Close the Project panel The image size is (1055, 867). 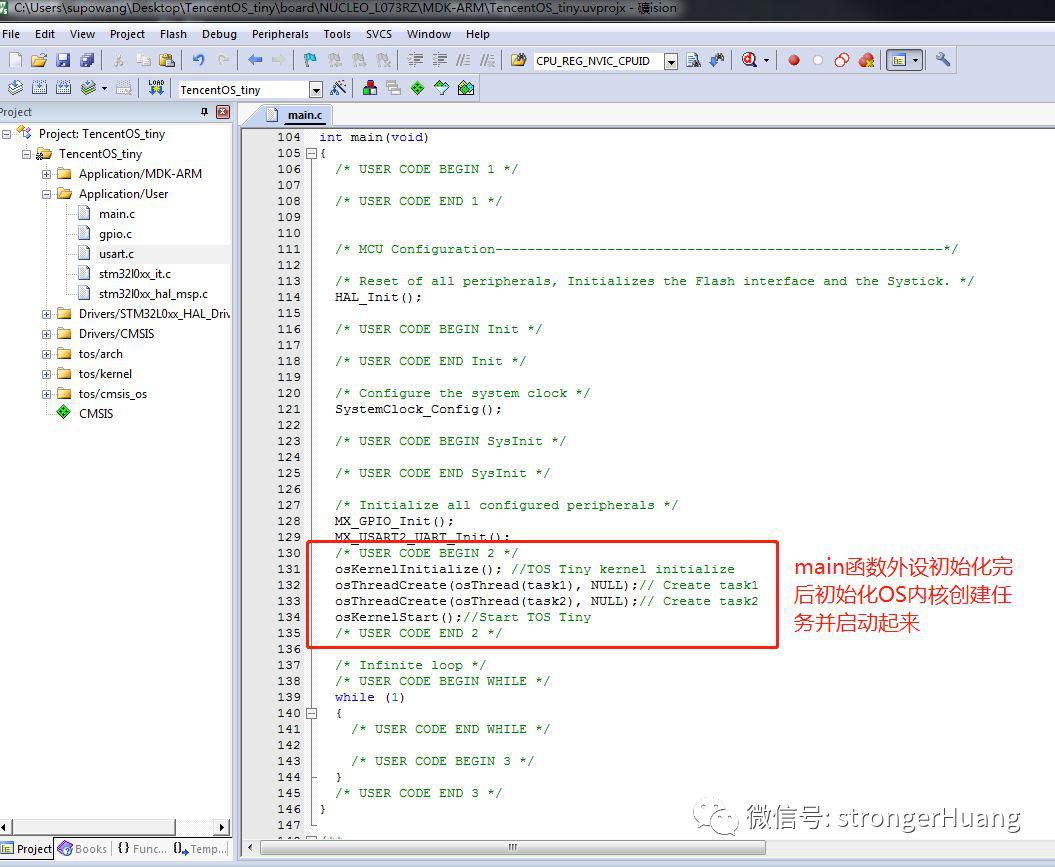pyautogui.click(x=223, y=112)
